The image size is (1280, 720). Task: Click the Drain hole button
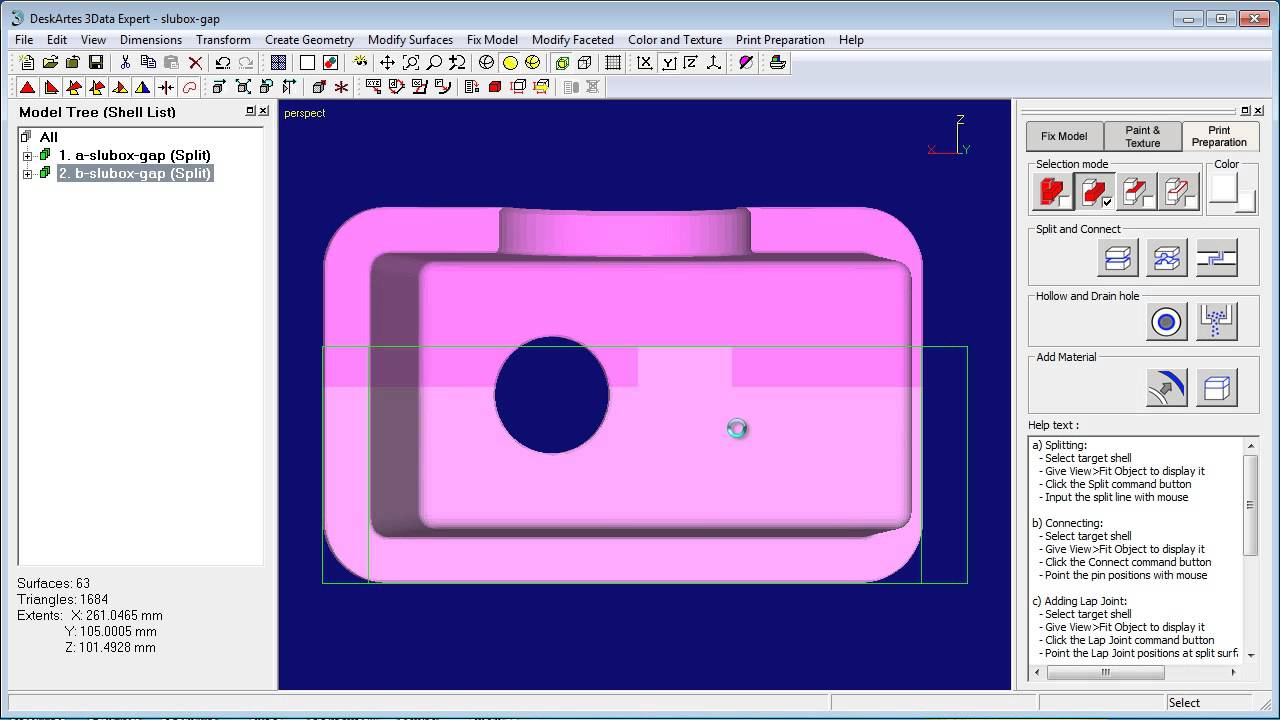click(x=1216, y=322)
